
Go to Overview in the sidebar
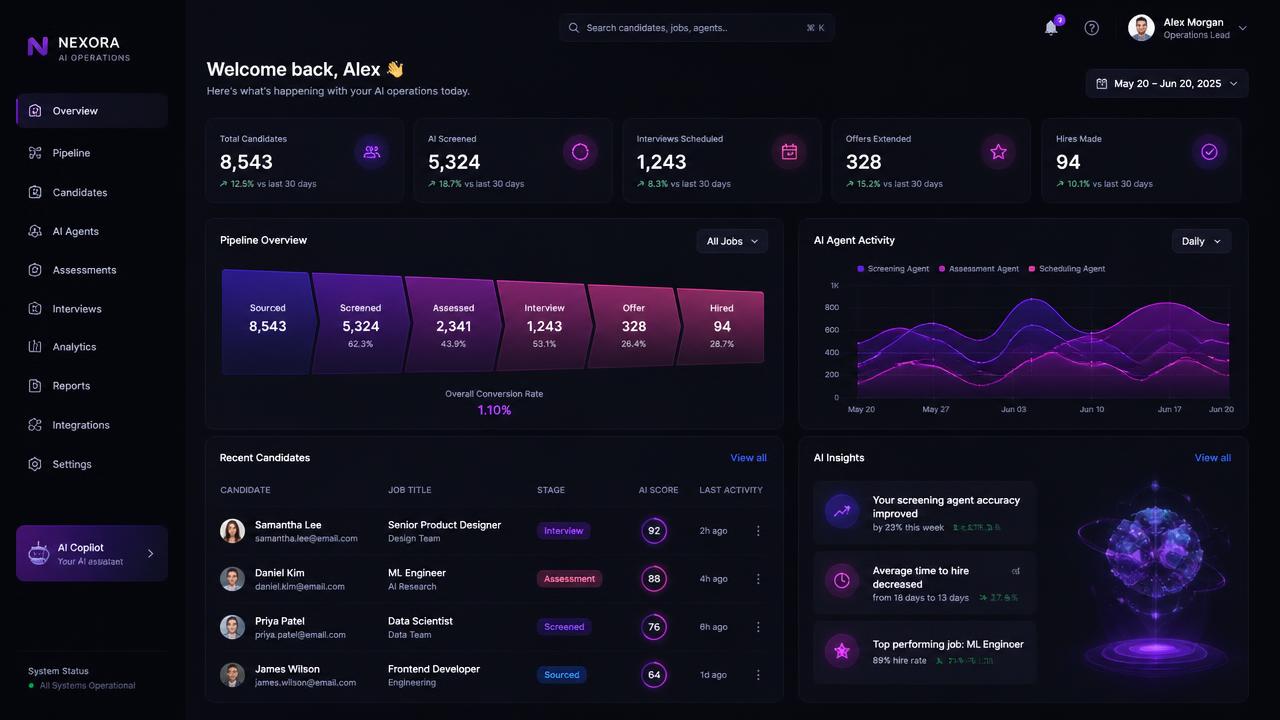click(92, 111)
